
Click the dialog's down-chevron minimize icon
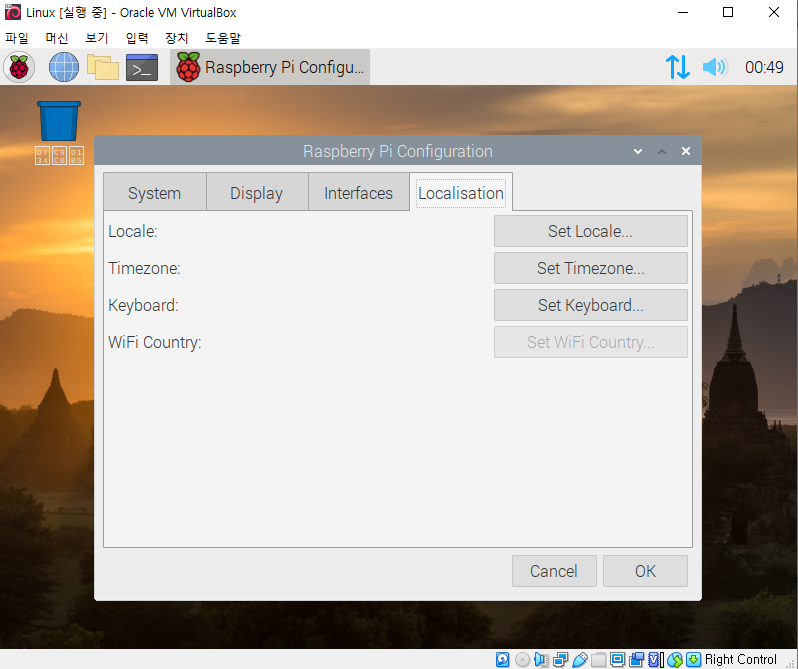[638, 151]
